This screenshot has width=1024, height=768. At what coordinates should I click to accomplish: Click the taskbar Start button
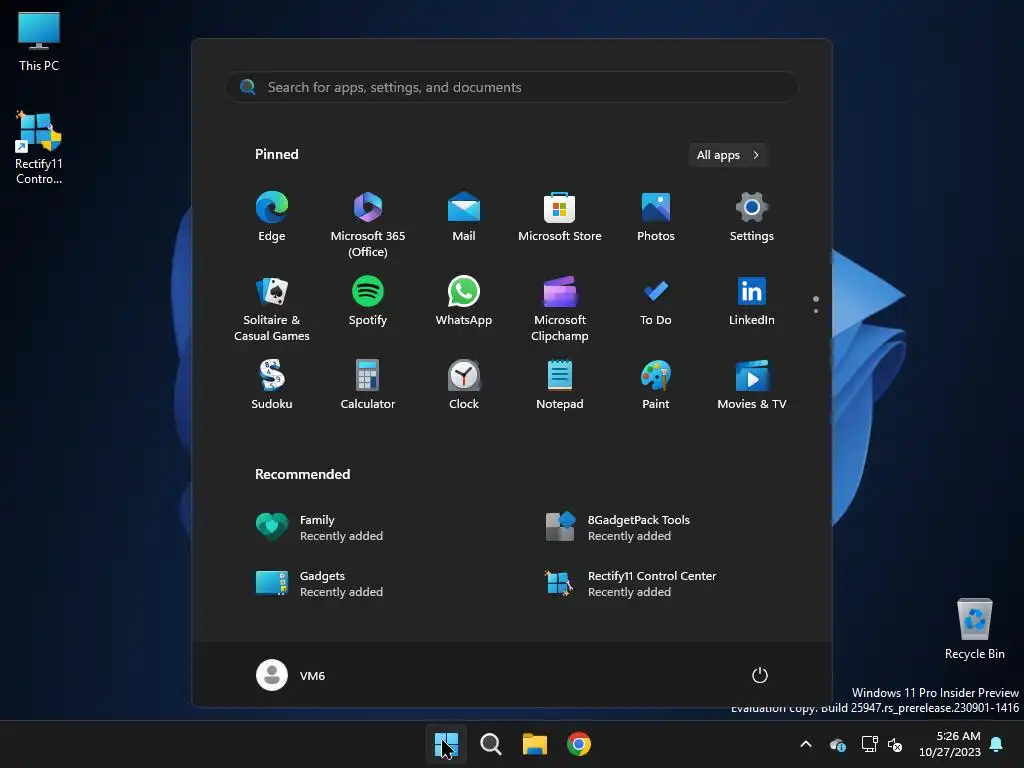[447, 744]
